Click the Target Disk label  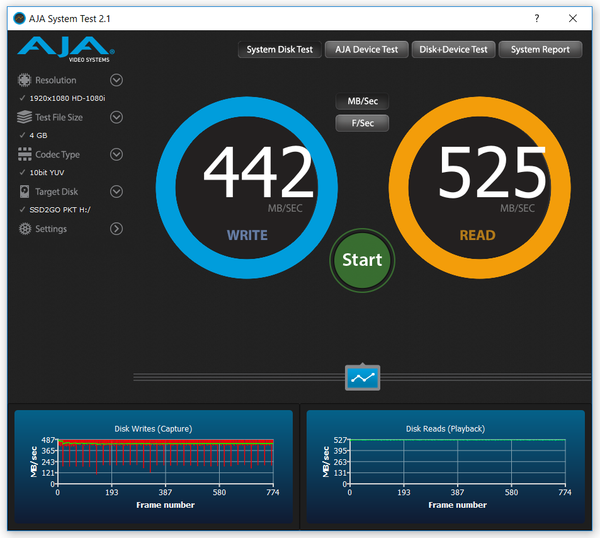[x=57, y=192]
